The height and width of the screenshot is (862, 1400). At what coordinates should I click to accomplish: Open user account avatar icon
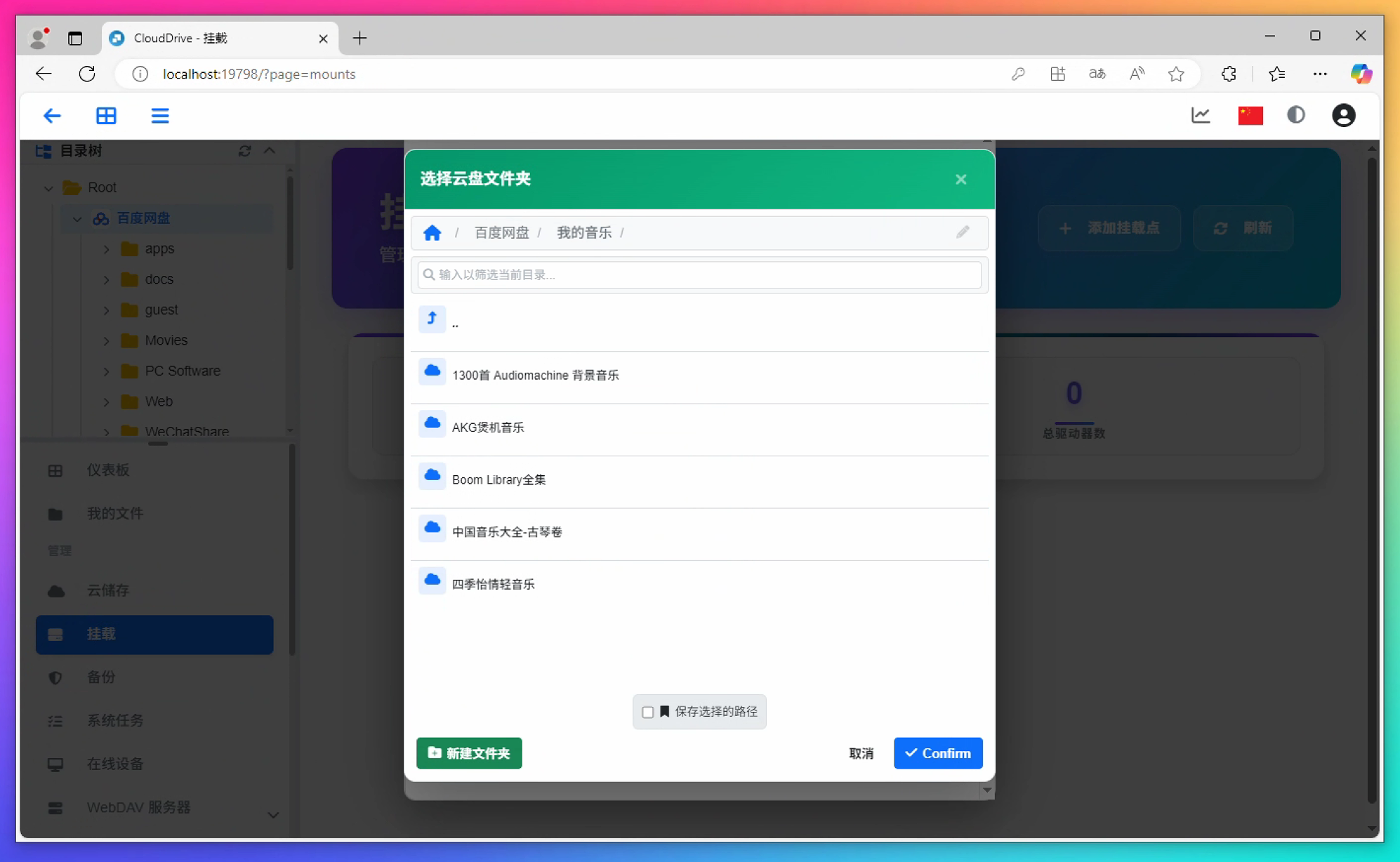point(1343,115)
